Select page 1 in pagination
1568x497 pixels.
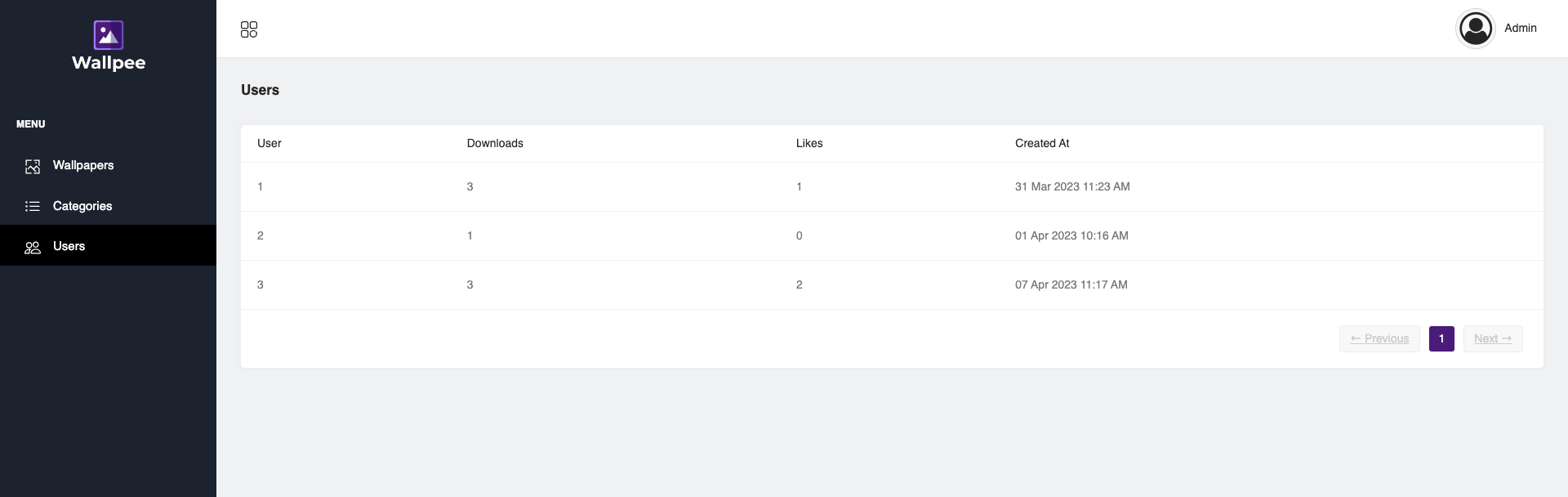pyautogui.click(x=1441, y=338)
